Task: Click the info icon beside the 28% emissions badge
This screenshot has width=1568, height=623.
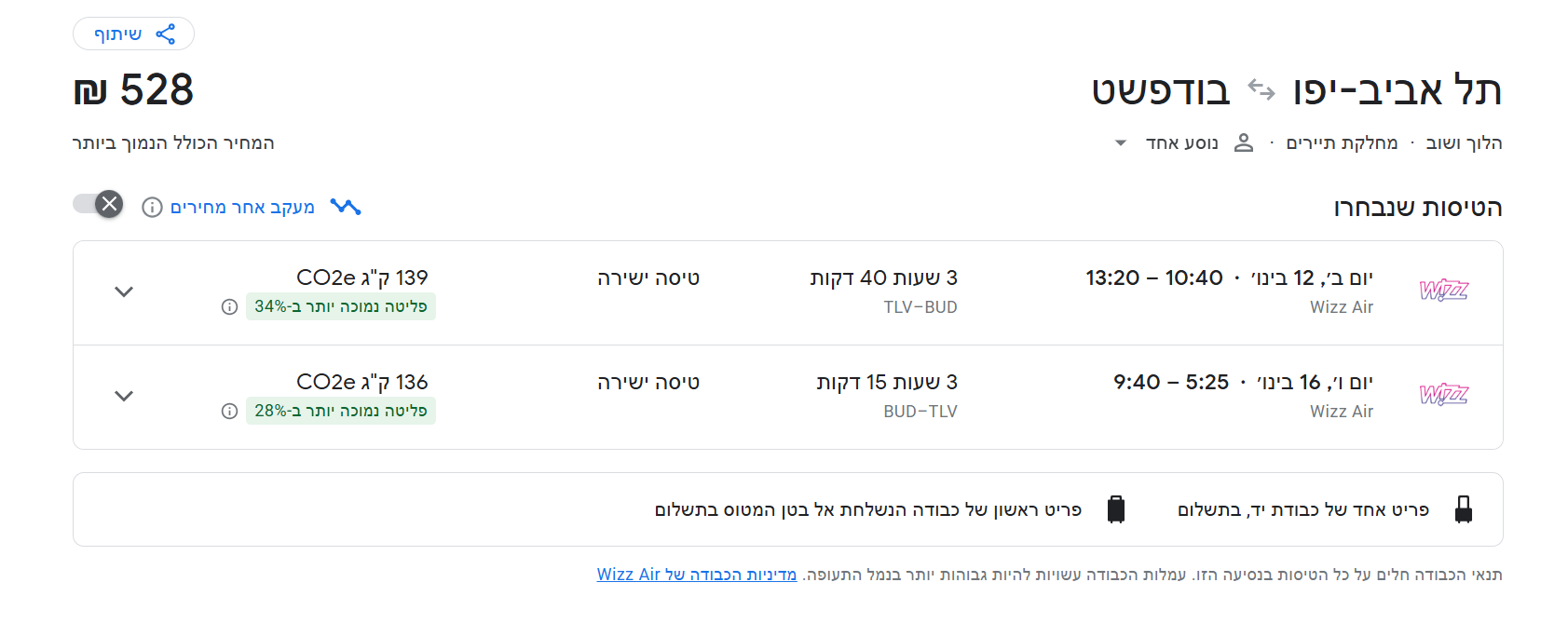Action: tap(229, 410)
